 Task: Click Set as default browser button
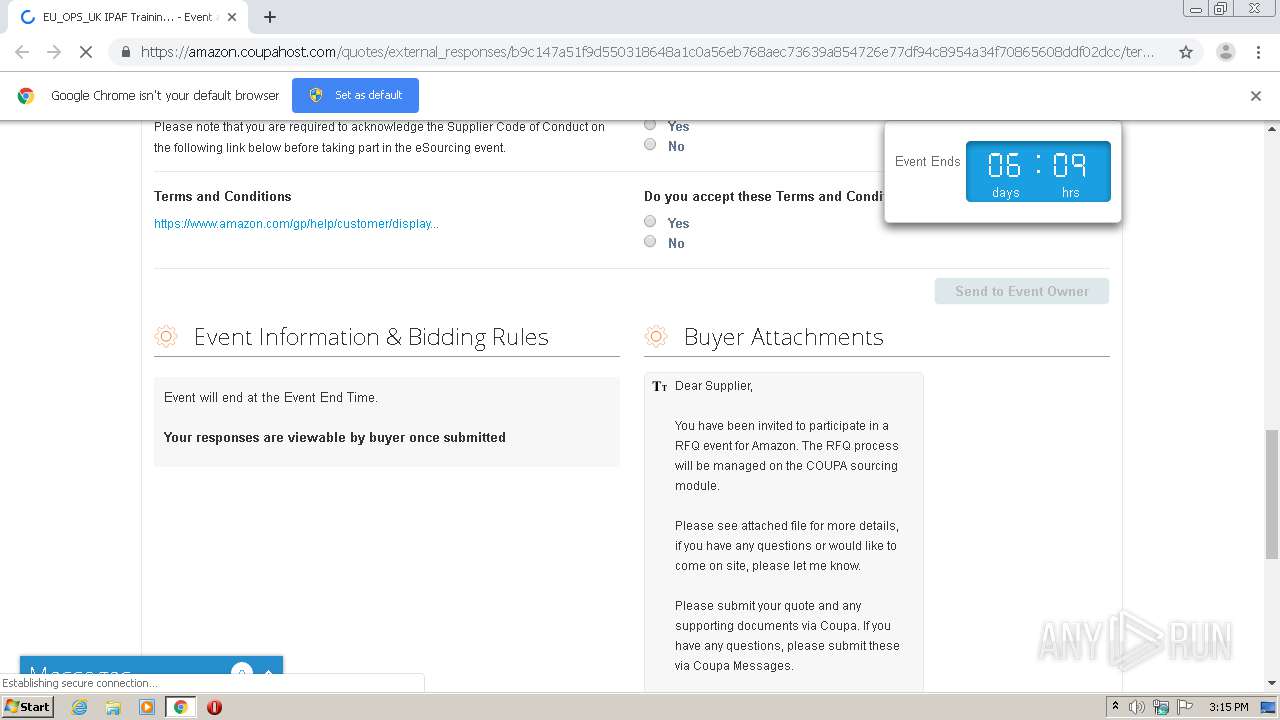point(355,95)
